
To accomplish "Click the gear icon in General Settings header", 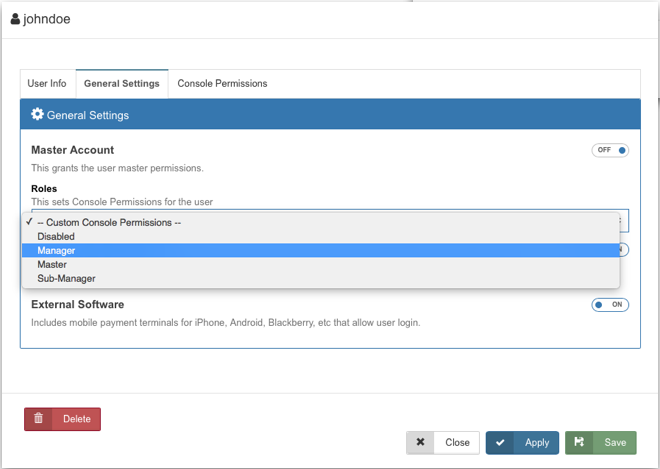I will pos(38,115).
